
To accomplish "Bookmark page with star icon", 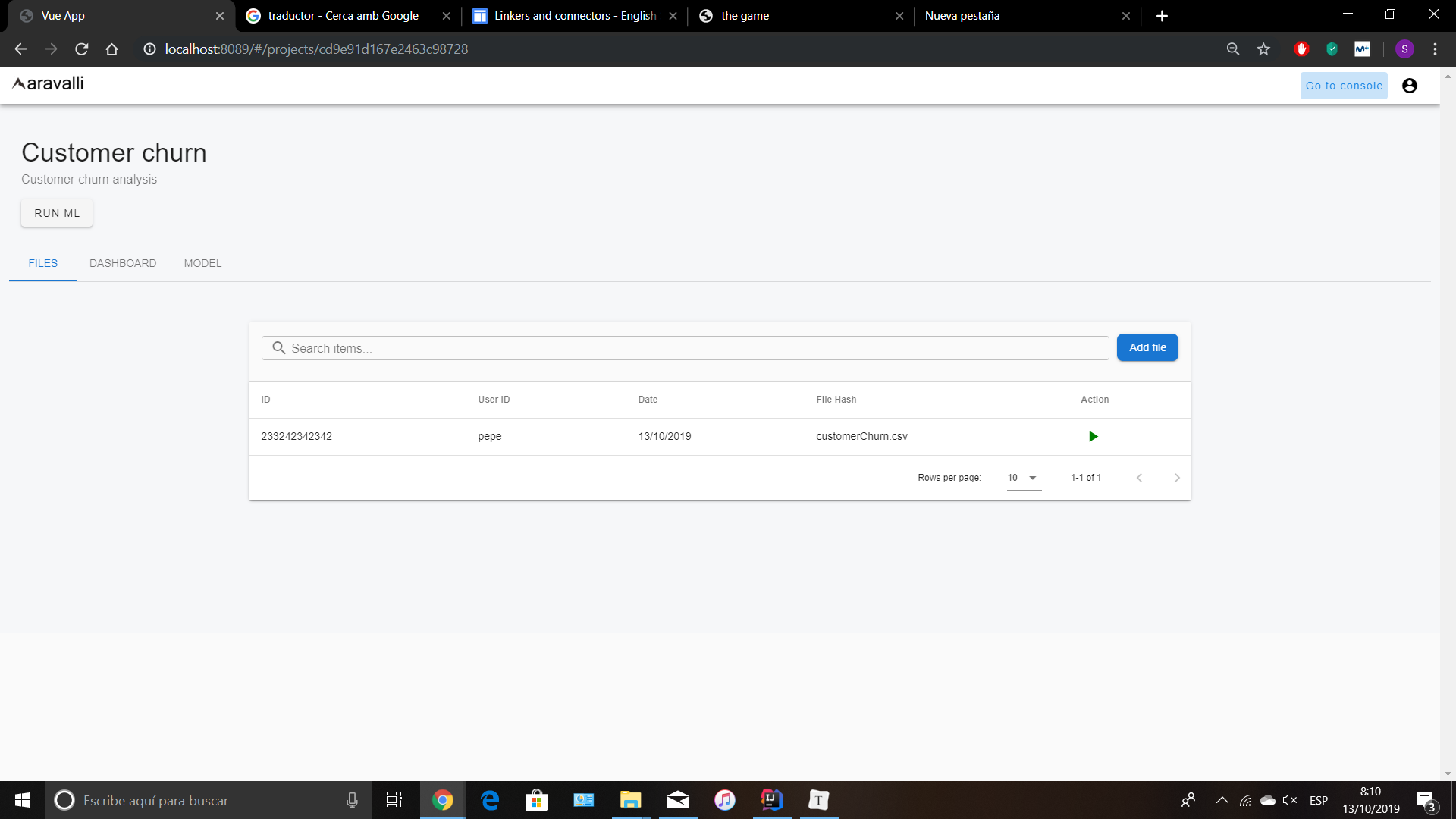I will coord(1263,49).
